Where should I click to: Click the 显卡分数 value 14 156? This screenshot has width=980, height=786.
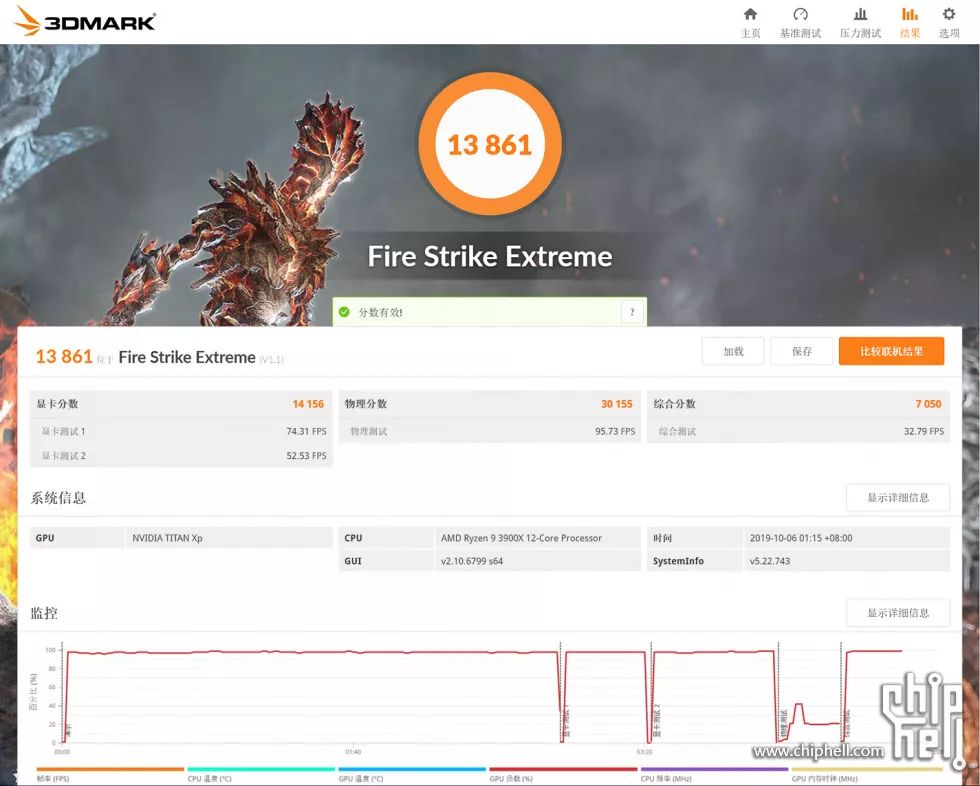pos(308,404)
